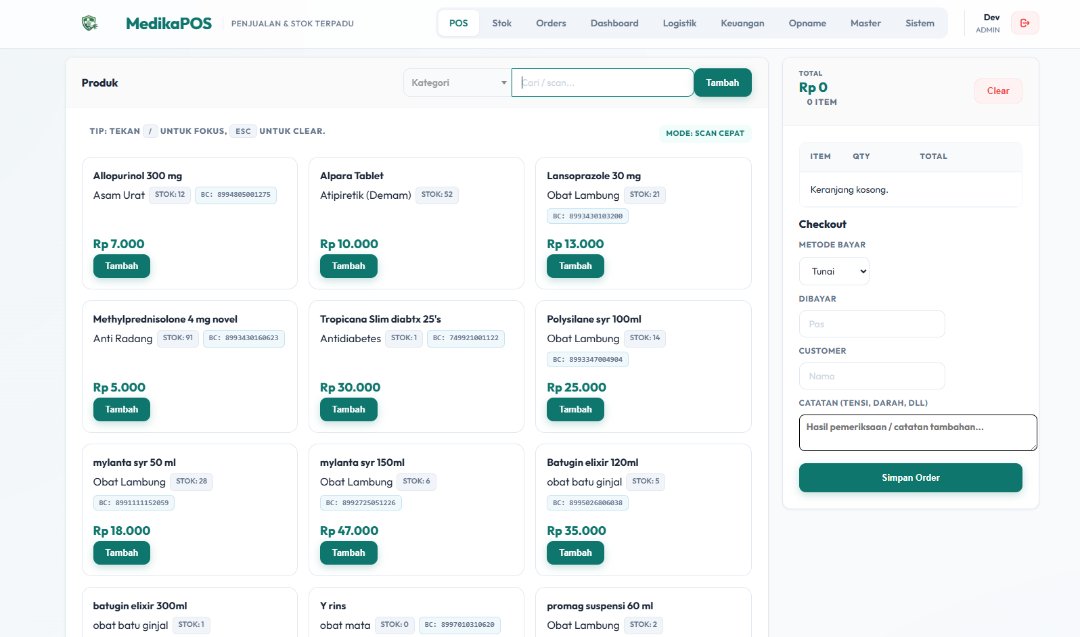Screen dimensions: 1080x637
Task: Clear the cart with the Clear button
Action: pyautogui.click(x=998, y=91)
